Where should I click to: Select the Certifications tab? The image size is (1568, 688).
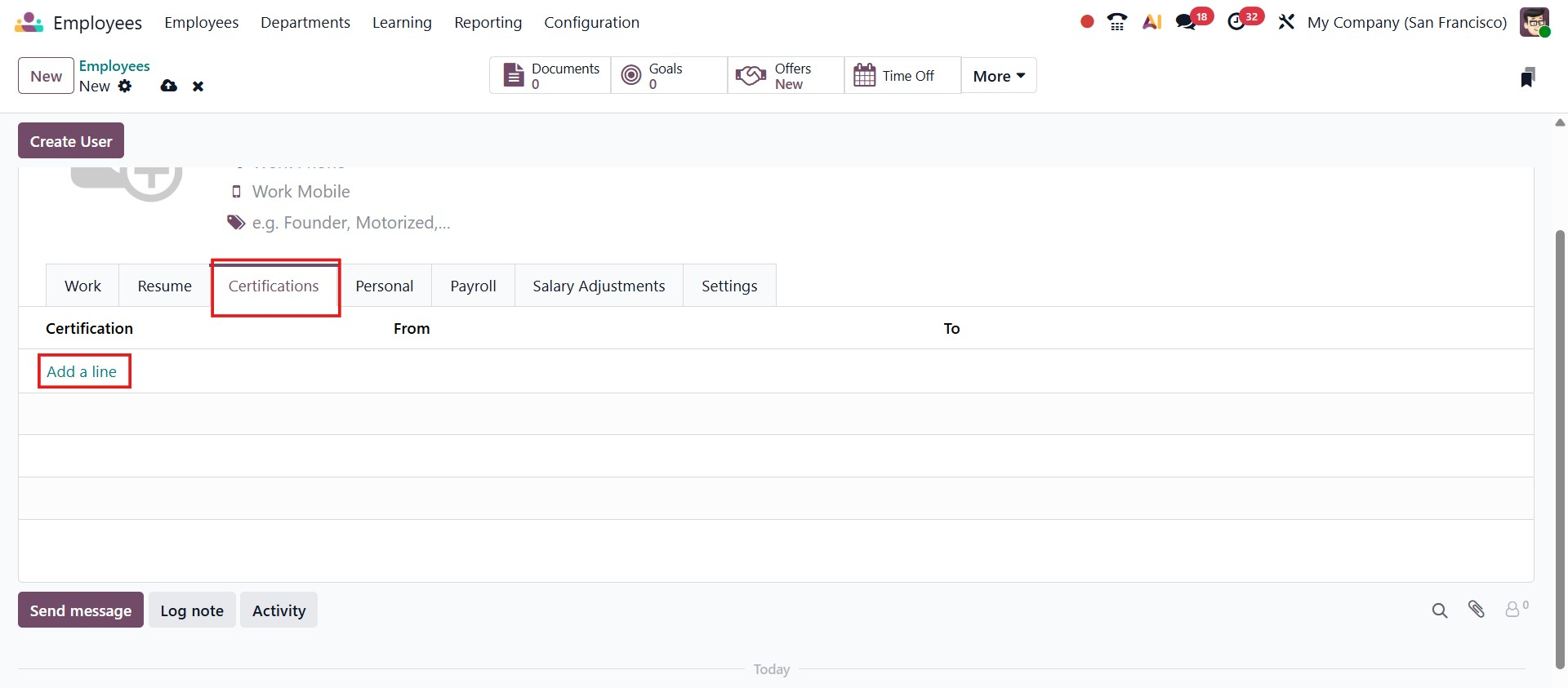coord(274,286)
